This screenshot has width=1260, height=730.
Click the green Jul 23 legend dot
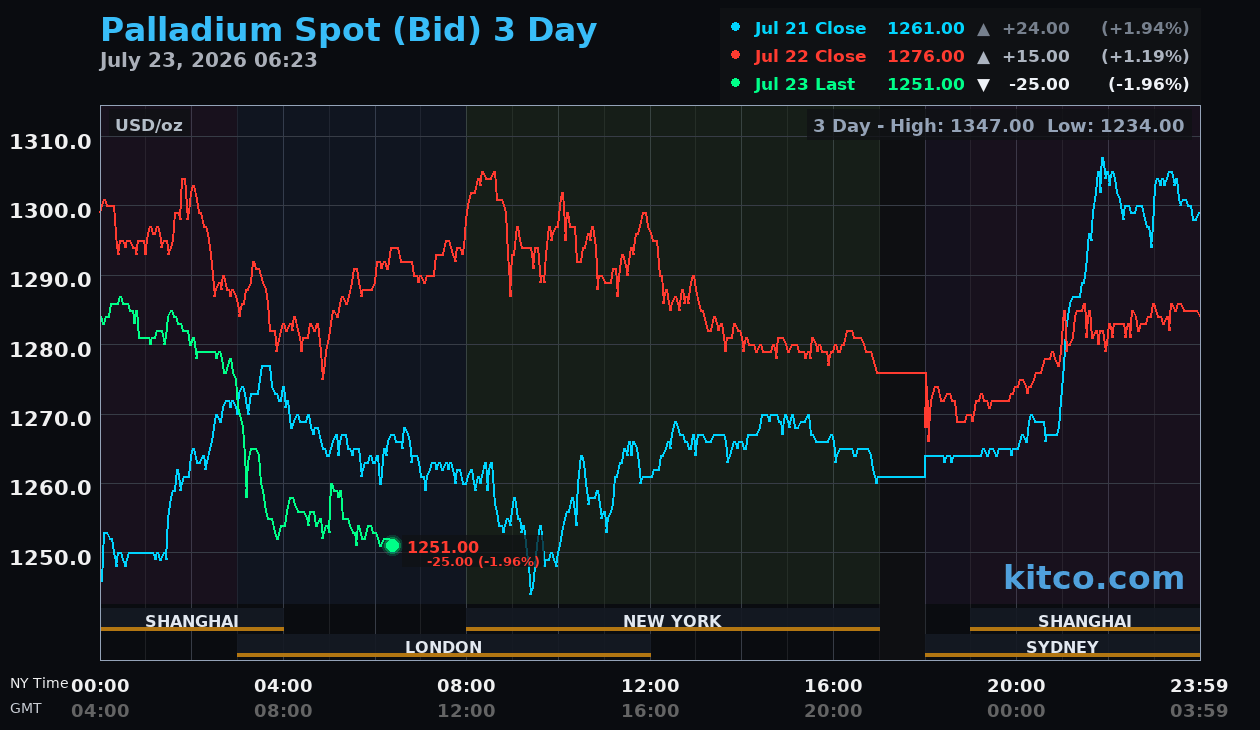[736, 83]
